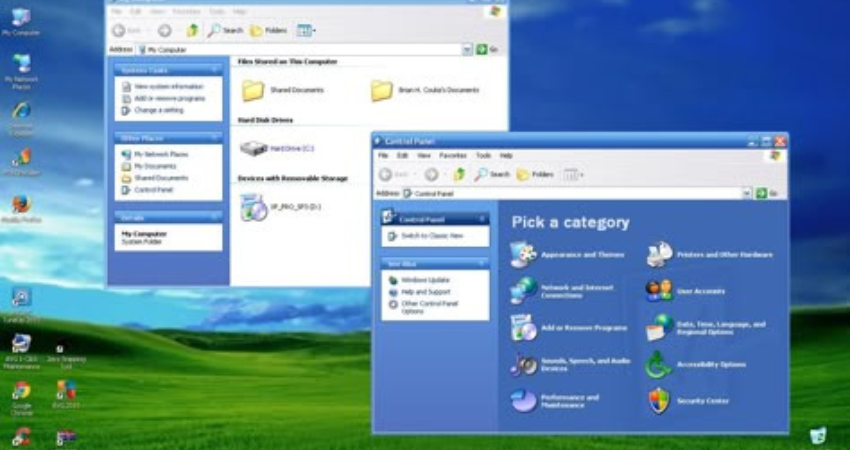Click Folders in My Computer toolbar
This screenshot has height=450, width=850.
click(x=268, y=31)
